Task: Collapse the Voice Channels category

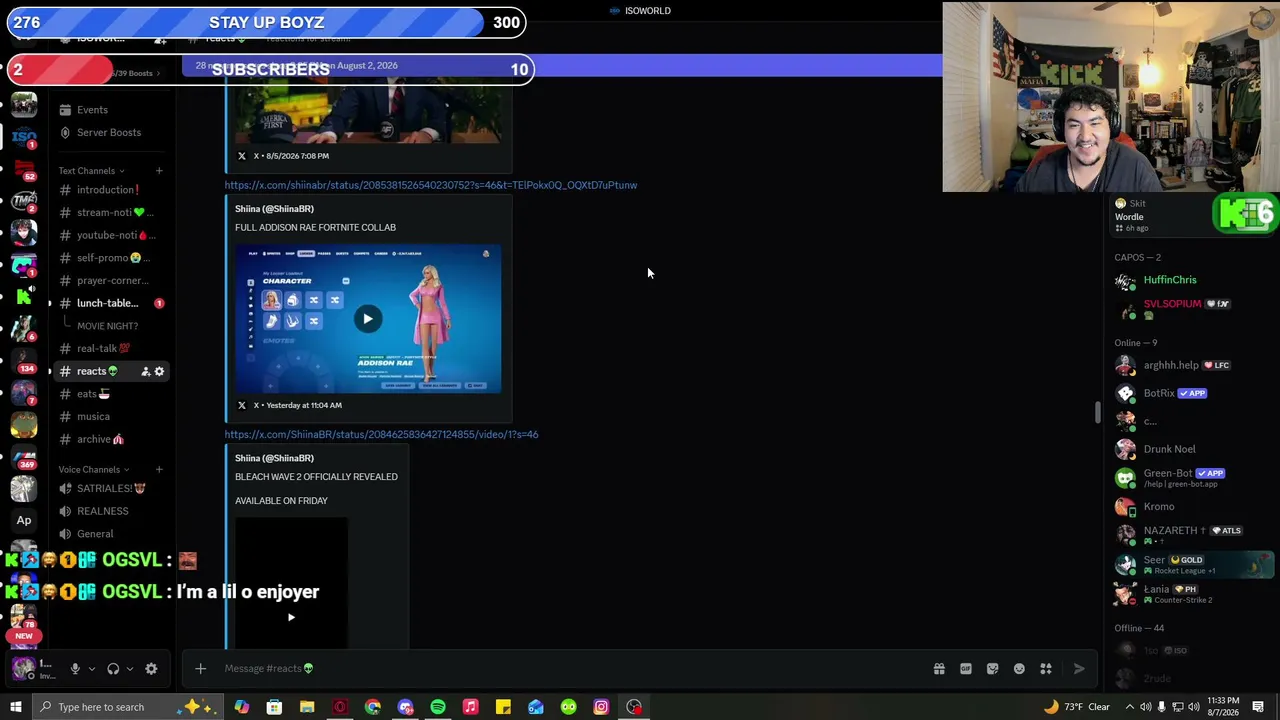Action: [94, 470]
